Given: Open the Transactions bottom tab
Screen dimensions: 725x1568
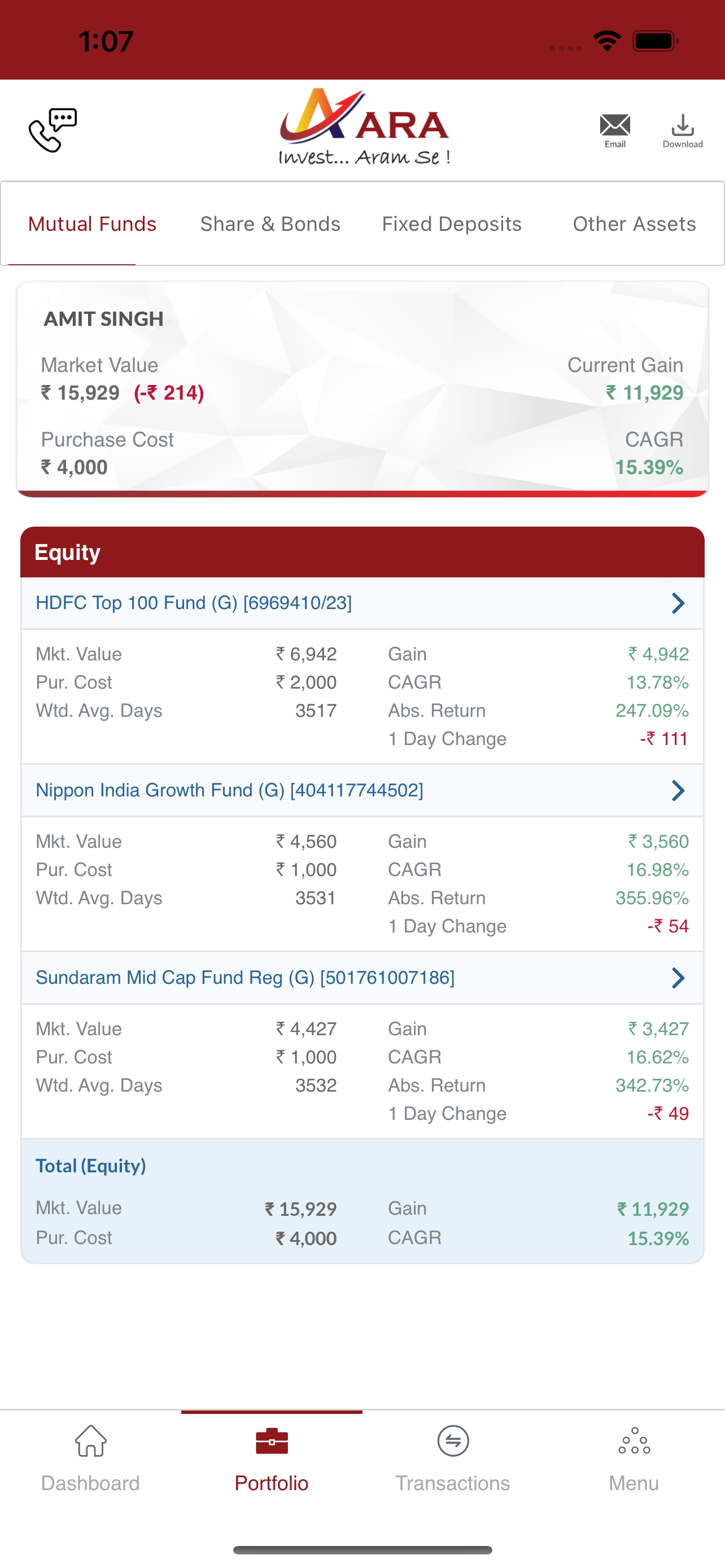Looking at the screenshot, I should click(453, 1458).
